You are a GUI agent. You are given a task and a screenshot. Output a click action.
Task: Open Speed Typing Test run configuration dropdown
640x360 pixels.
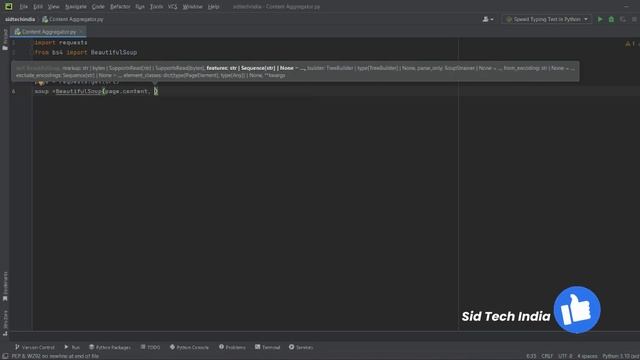547,19
